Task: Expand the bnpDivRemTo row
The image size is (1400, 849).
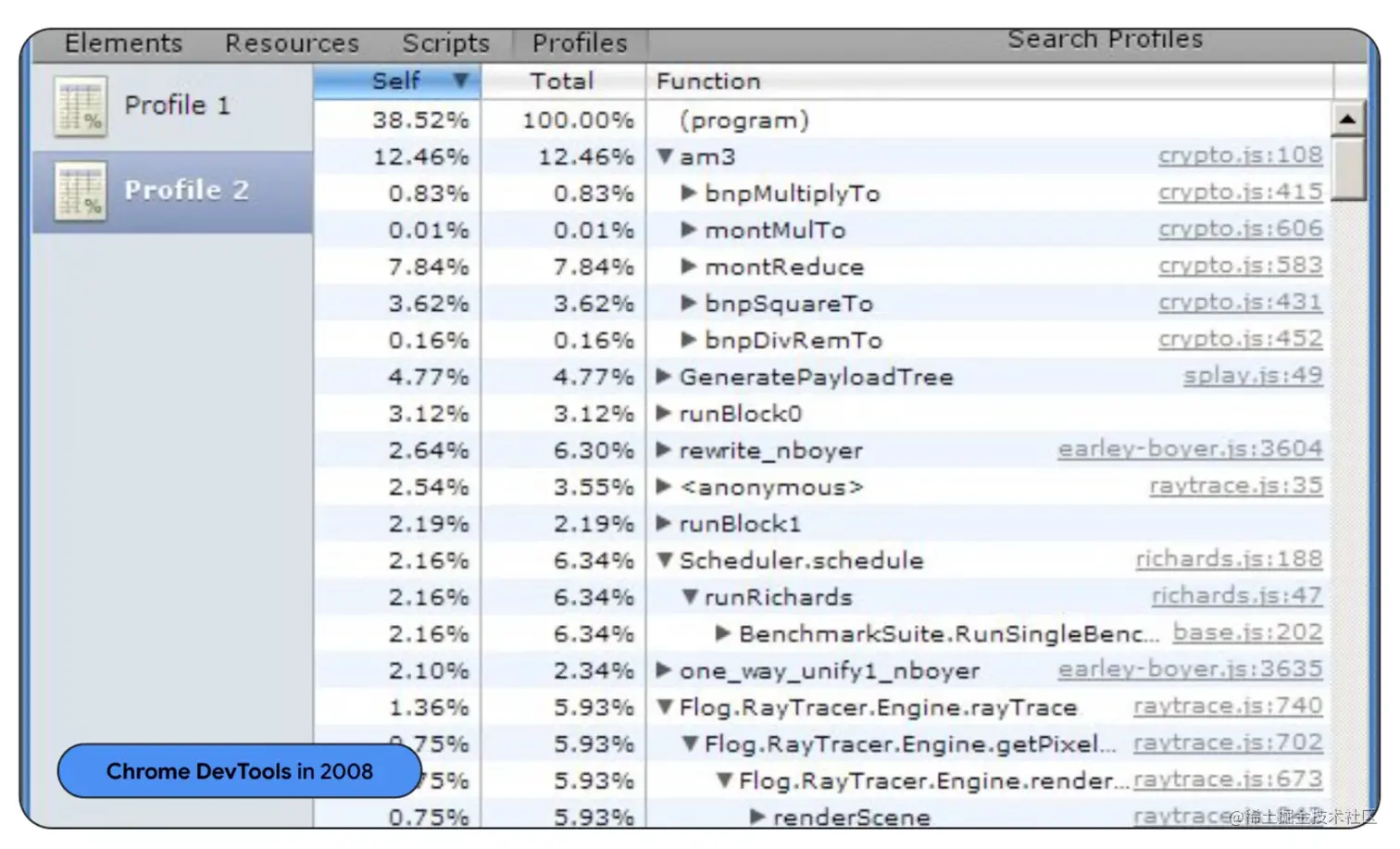Action: [x=688, y=340]
